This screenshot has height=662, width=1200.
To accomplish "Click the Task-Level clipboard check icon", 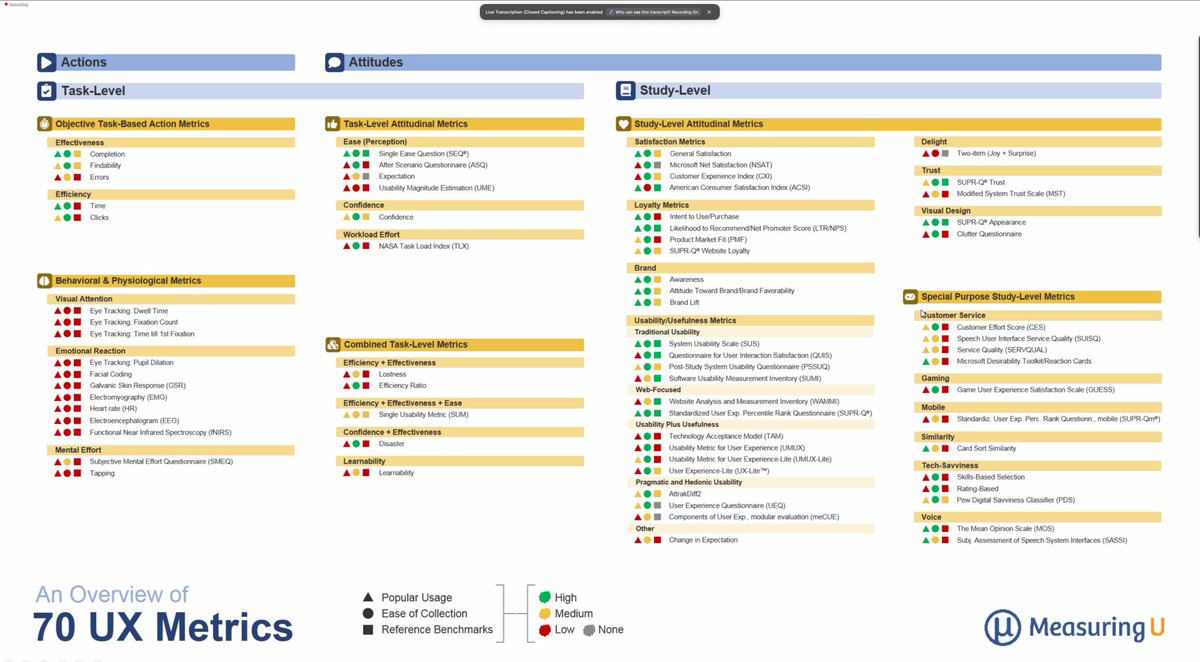I will pos(46,90).
